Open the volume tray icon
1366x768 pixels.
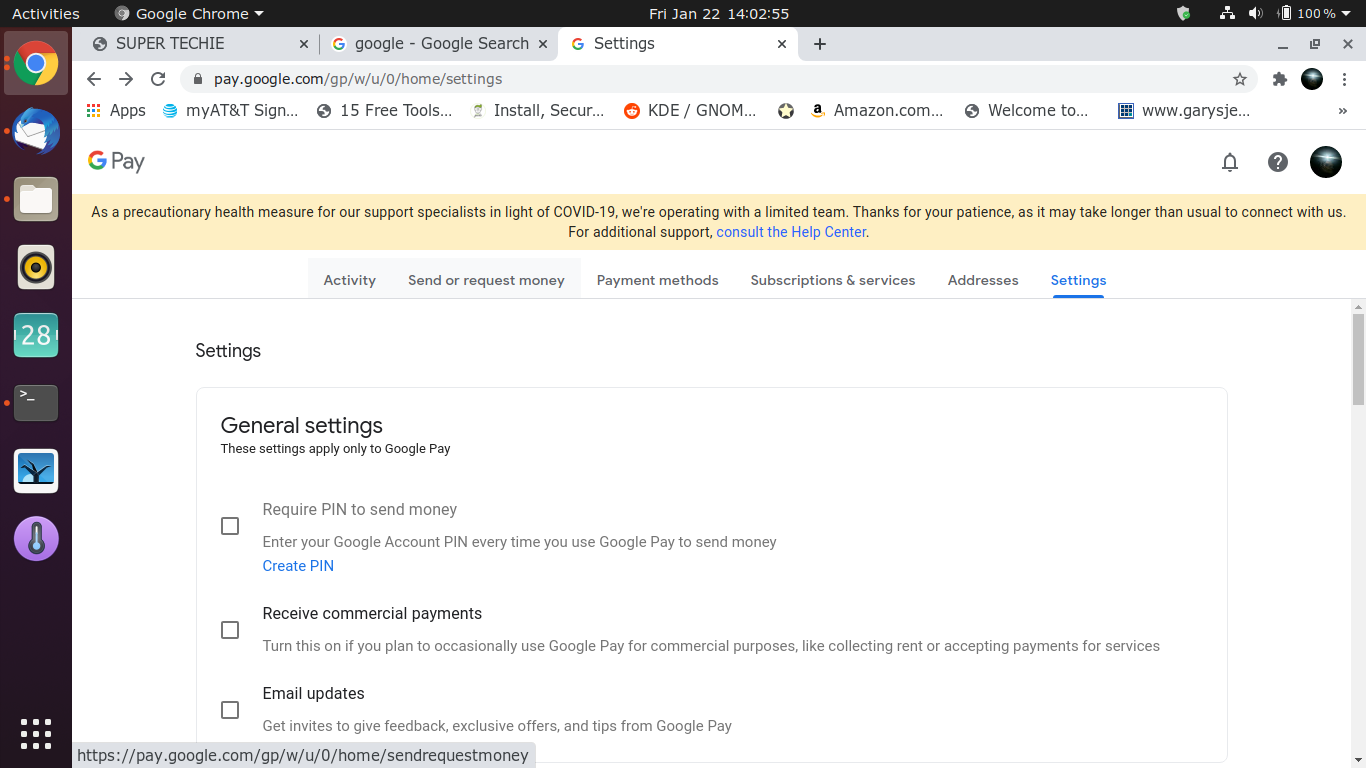1256,14
